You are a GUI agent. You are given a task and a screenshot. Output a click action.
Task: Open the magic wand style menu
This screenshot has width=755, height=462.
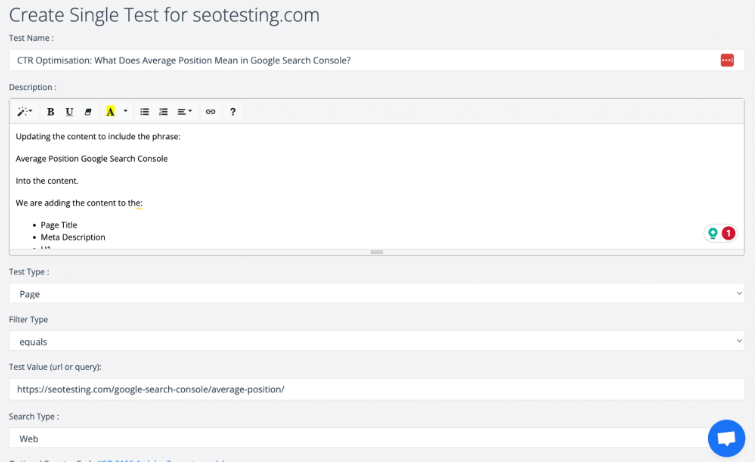point(25,112)
